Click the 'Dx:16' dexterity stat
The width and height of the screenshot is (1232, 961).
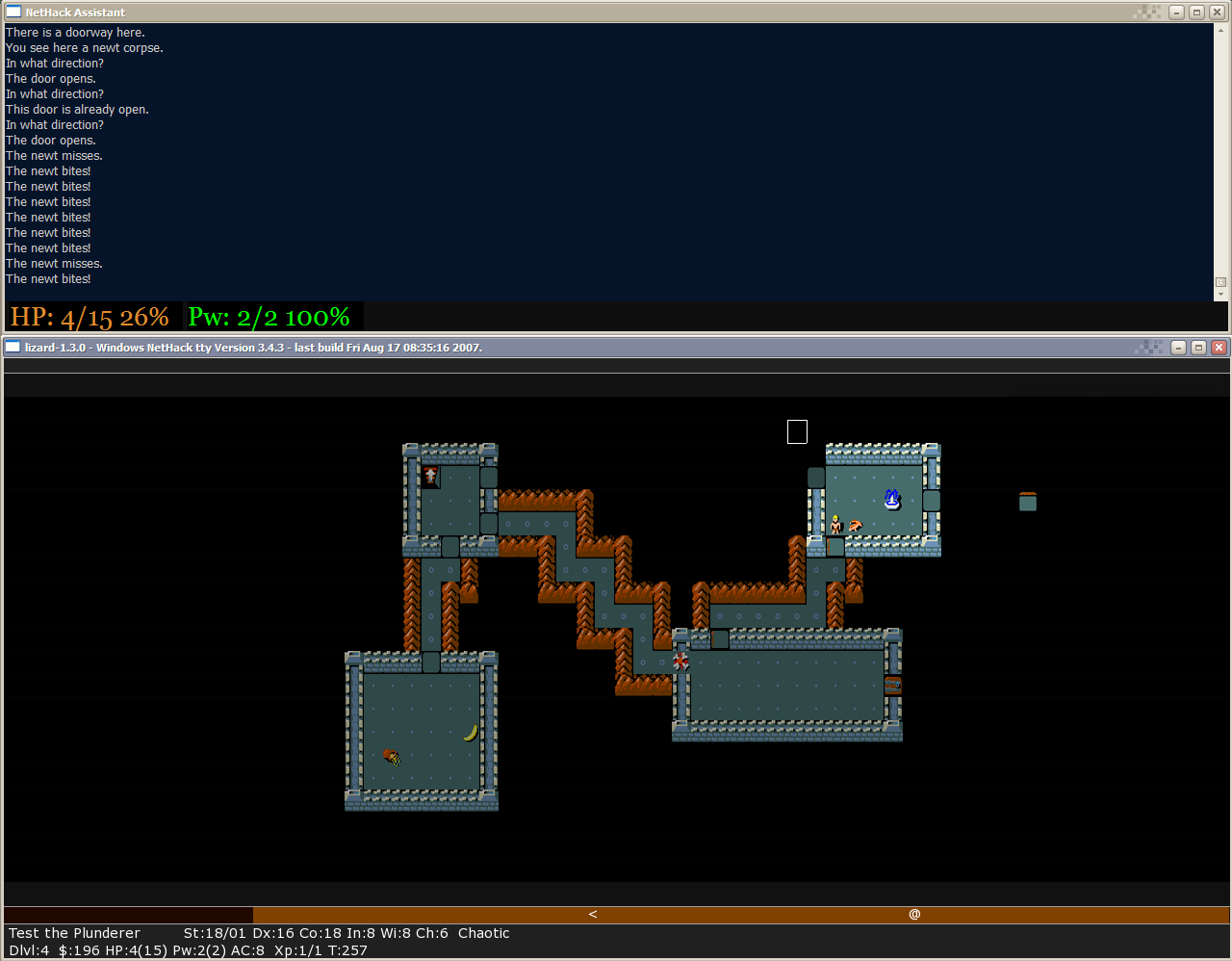click(273, 933)
